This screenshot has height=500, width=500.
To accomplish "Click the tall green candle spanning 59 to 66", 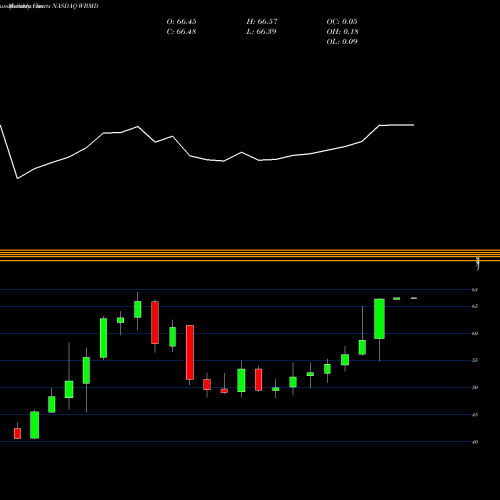I will coord(379,319).
